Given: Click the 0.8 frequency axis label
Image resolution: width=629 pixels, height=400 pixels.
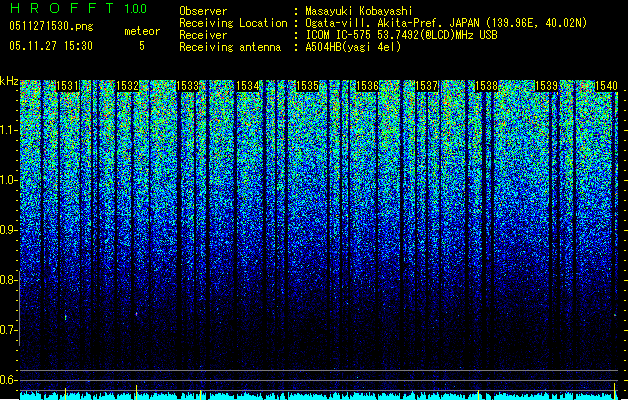Looking at the screenshot, I should [9, 280].
